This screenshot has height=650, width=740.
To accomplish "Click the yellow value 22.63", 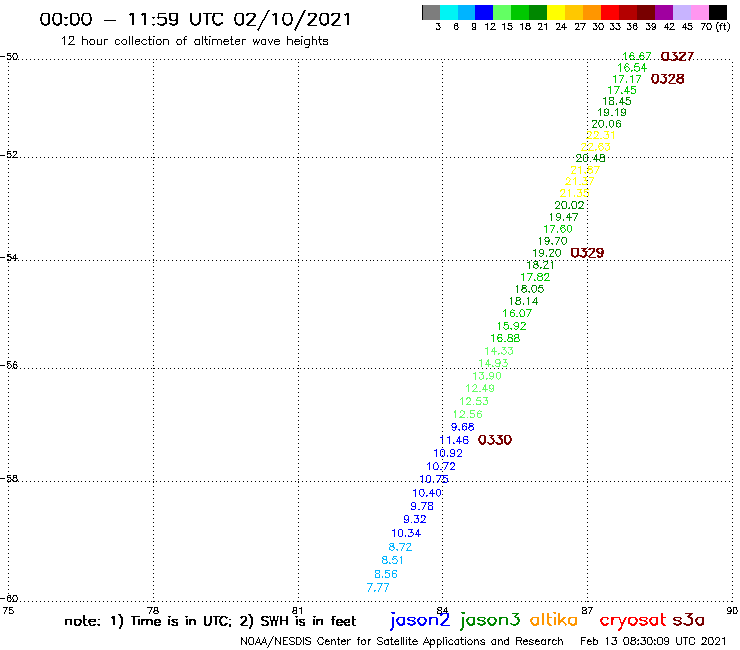I will tap(596, 147).
